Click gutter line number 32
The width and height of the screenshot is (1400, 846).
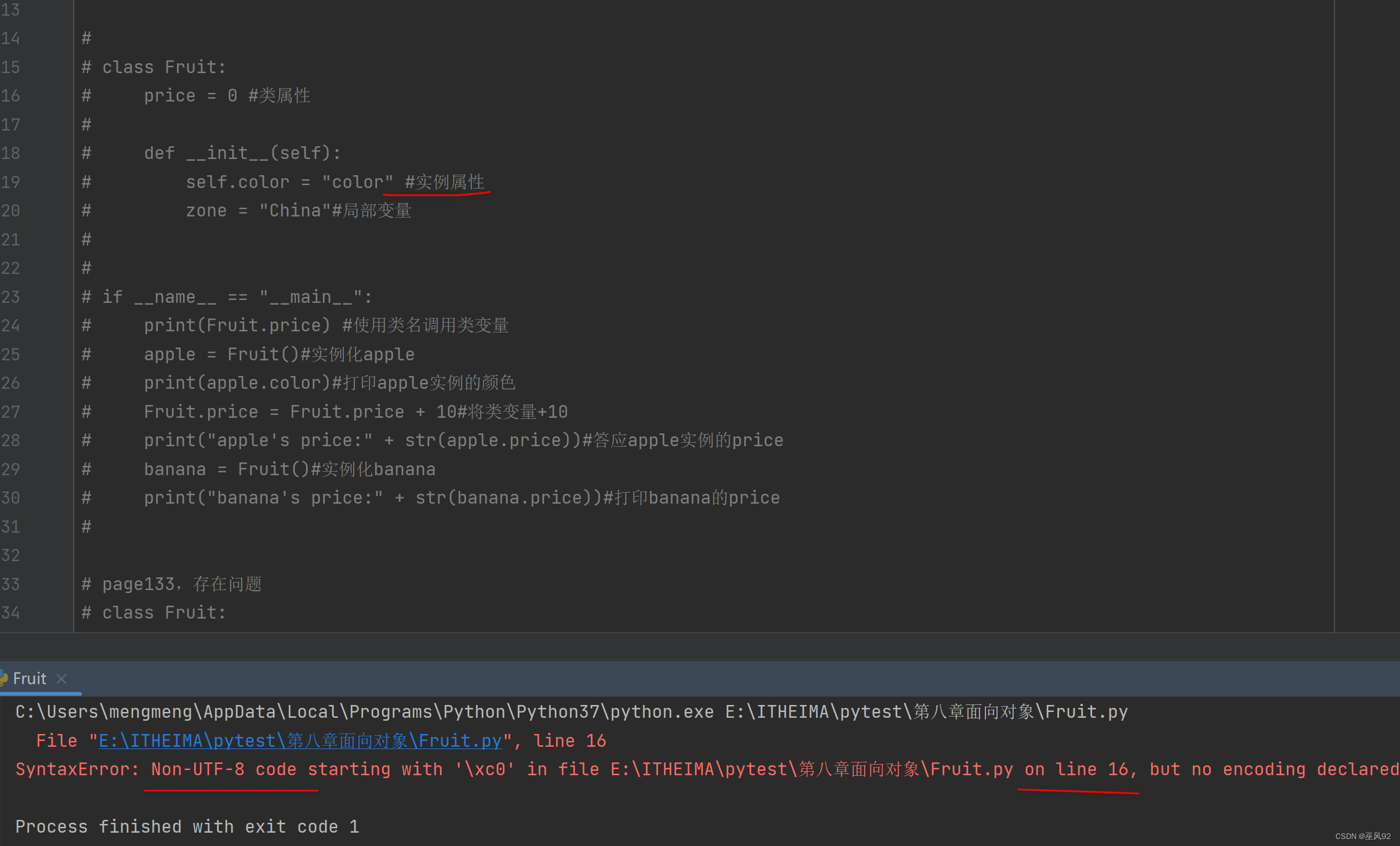point(10,555)
